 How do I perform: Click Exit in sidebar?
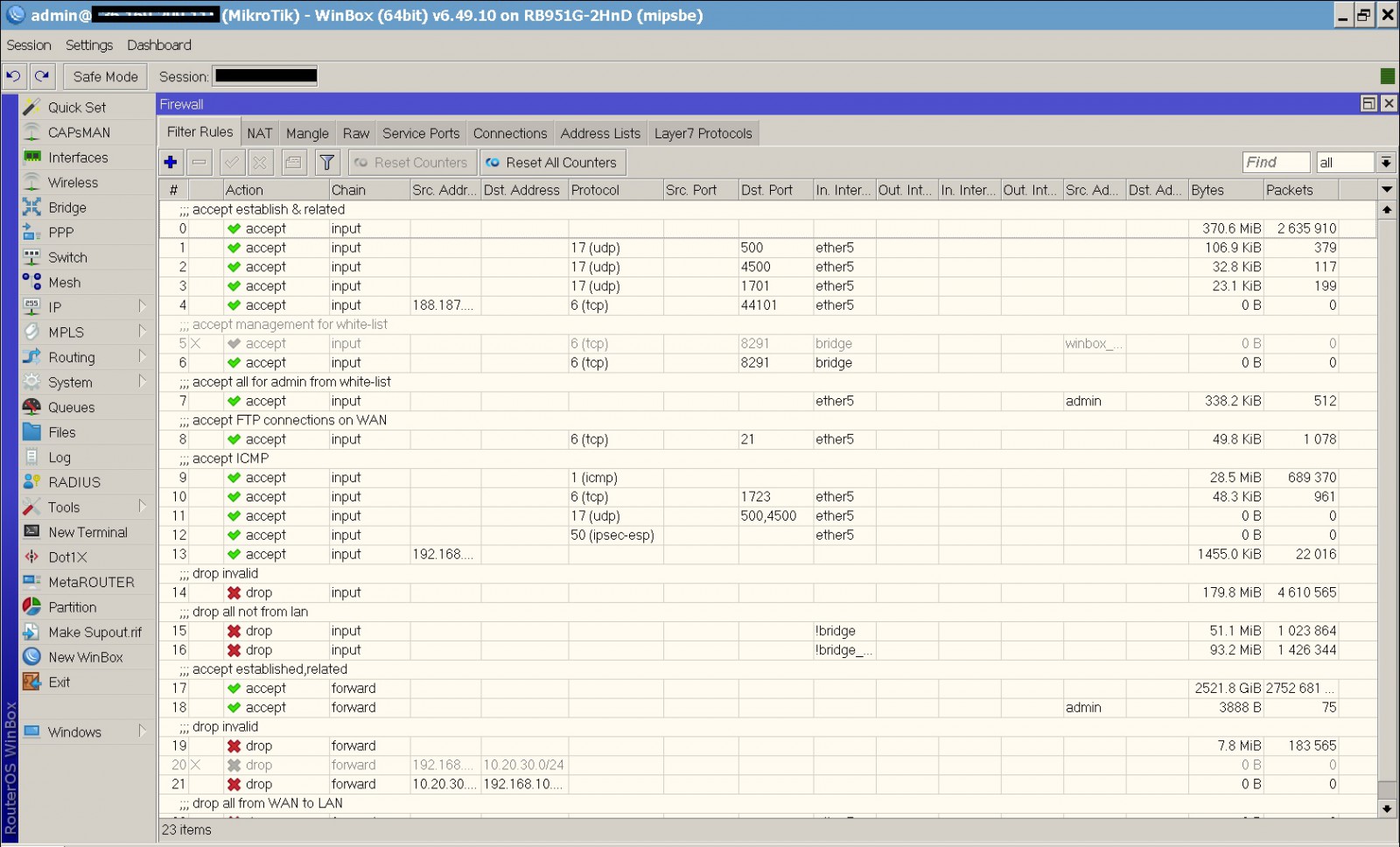pos(59,682)
